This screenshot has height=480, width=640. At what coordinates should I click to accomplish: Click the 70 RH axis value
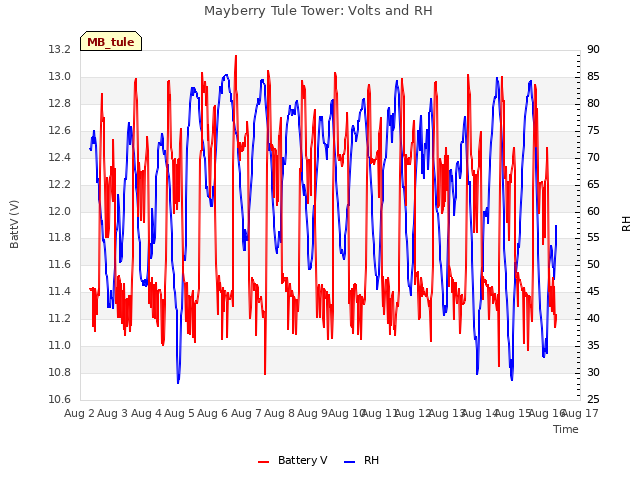(593, 157)
